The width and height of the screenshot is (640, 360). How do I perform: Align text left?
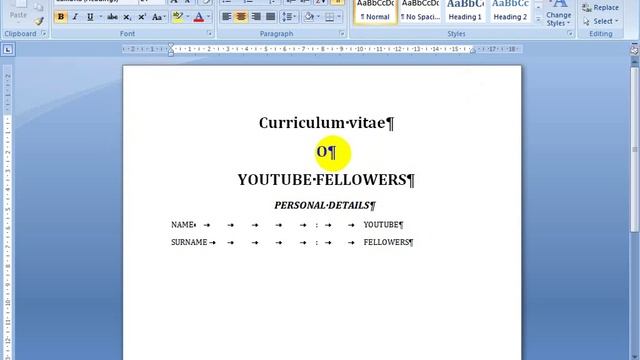(227, 17)
